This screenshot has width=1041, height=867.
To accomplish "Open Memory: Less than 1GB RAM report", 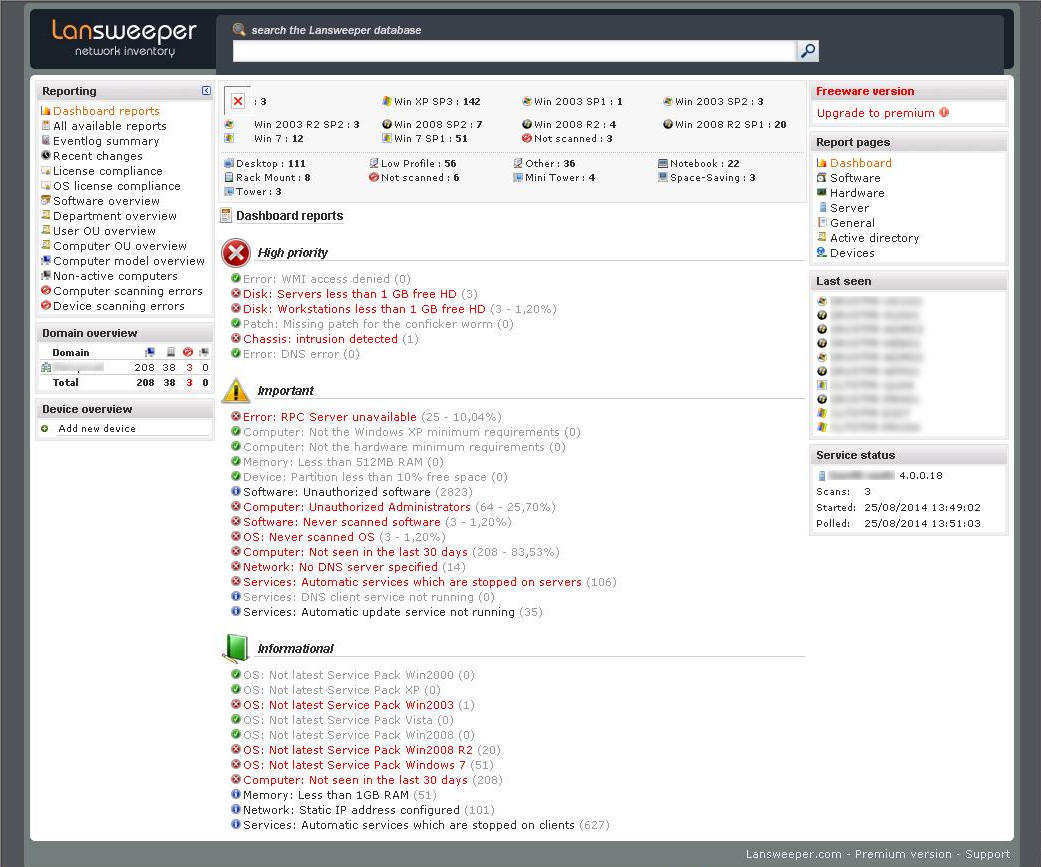I will coord(325,795).
